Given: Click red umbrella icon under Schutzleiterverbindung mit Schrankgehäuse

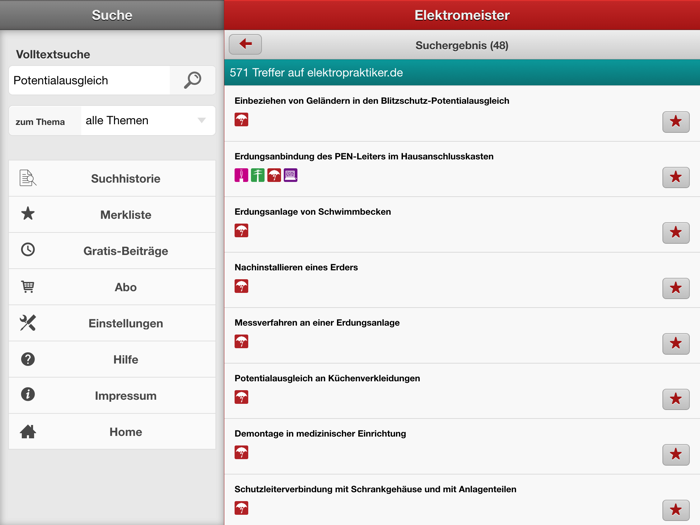Looking at the screenshot, I should click(241, 508).
